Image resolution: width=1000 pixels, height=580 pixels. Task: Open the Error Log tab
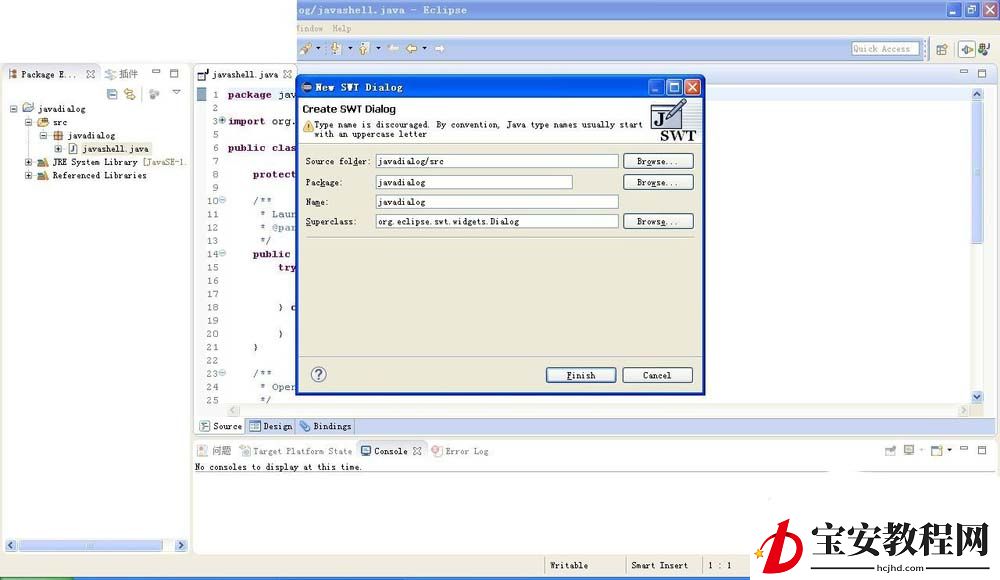click(460, 450)
